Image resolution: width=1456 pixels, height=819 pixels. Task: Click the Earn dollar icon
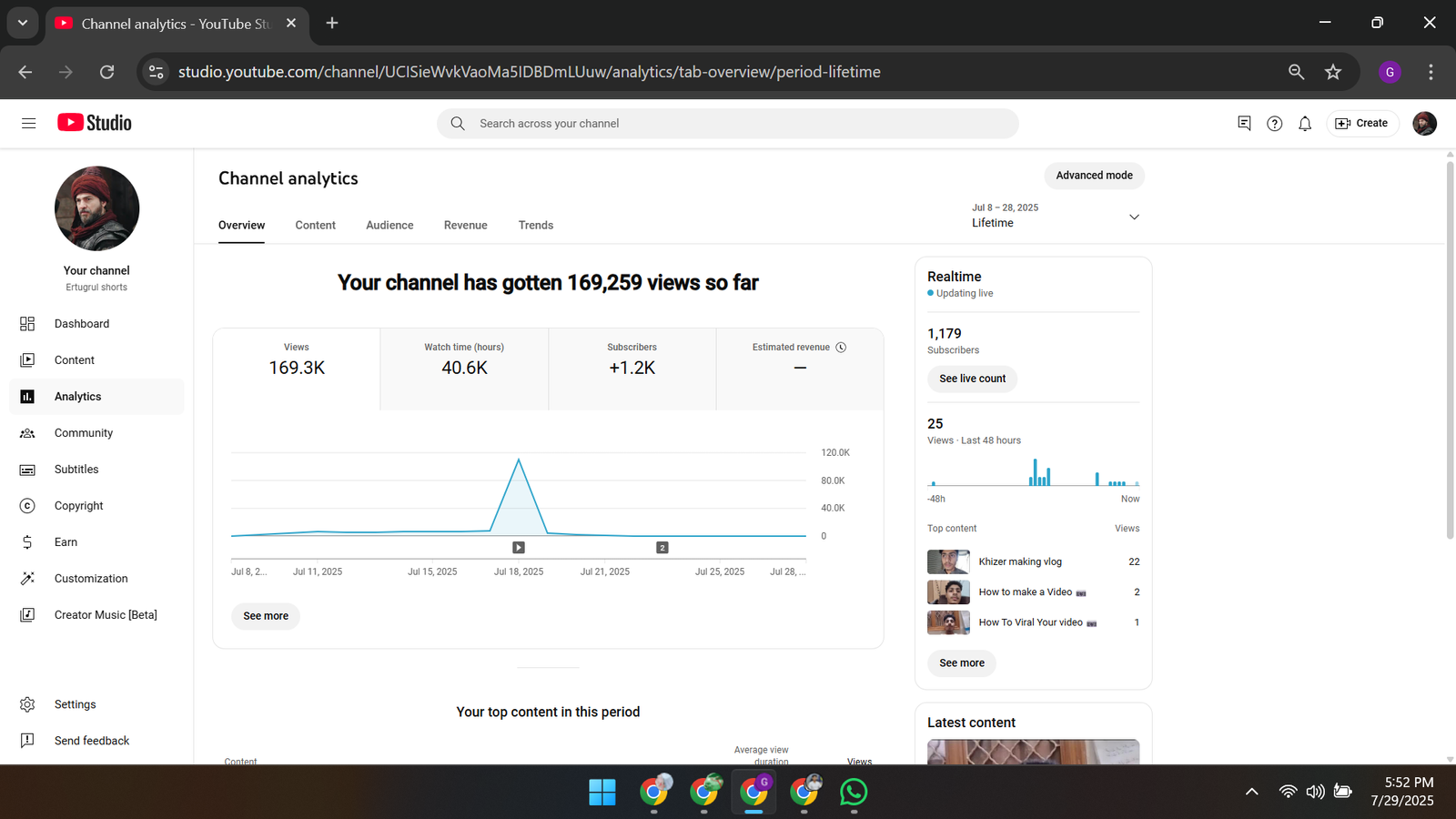(27, 542)
